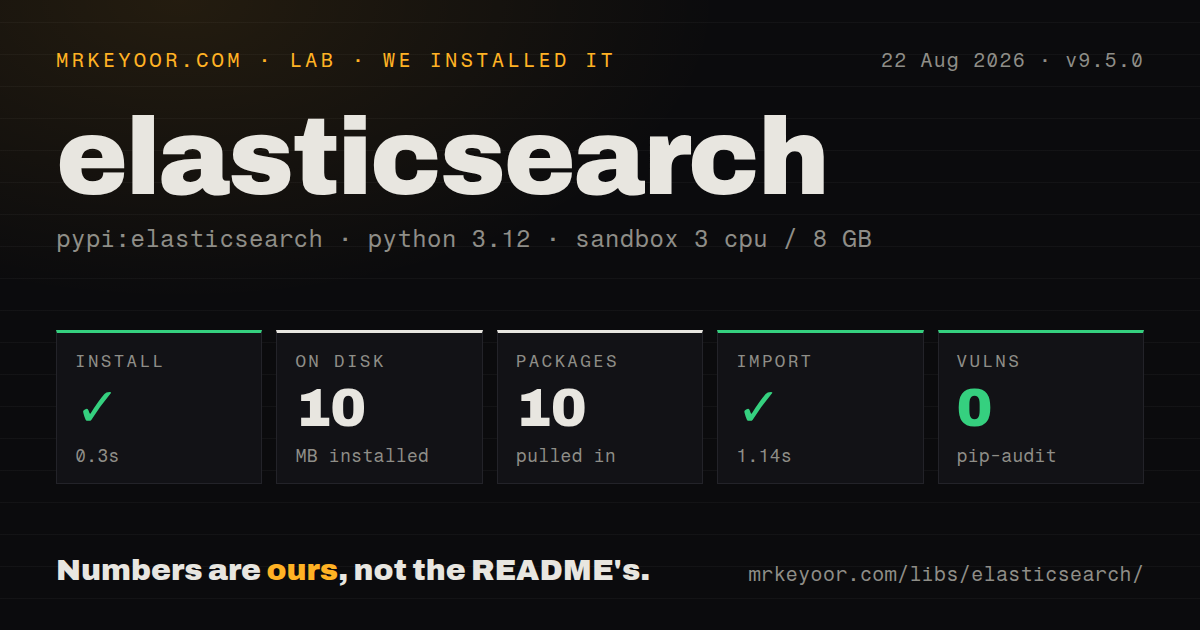Click the 'elasticsearch' headline title
The width and height of the screenshot is (1200, 630).
coord(442,157)
